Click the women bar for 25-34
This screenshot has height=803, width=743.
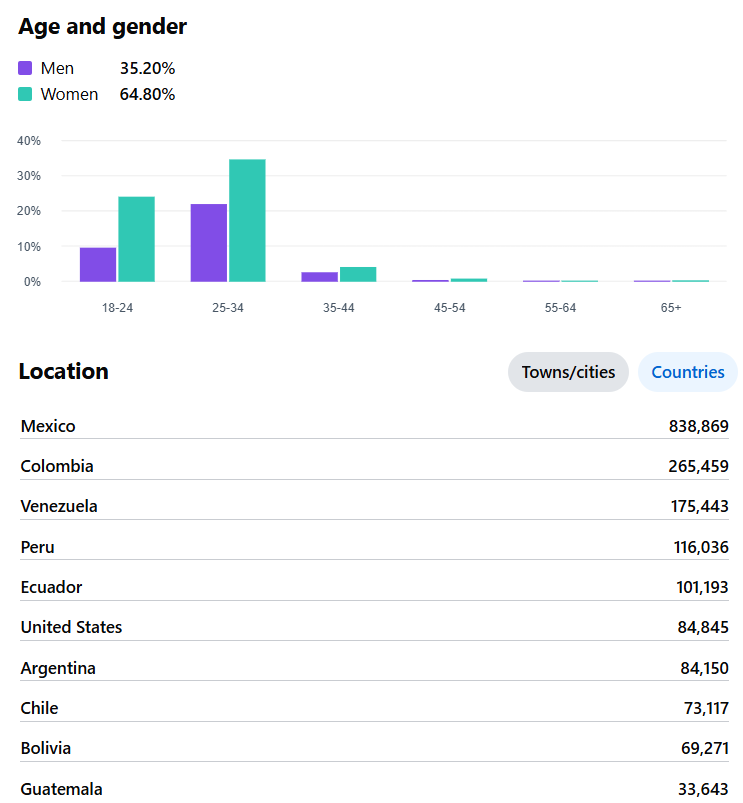click(x=247, y=221)
